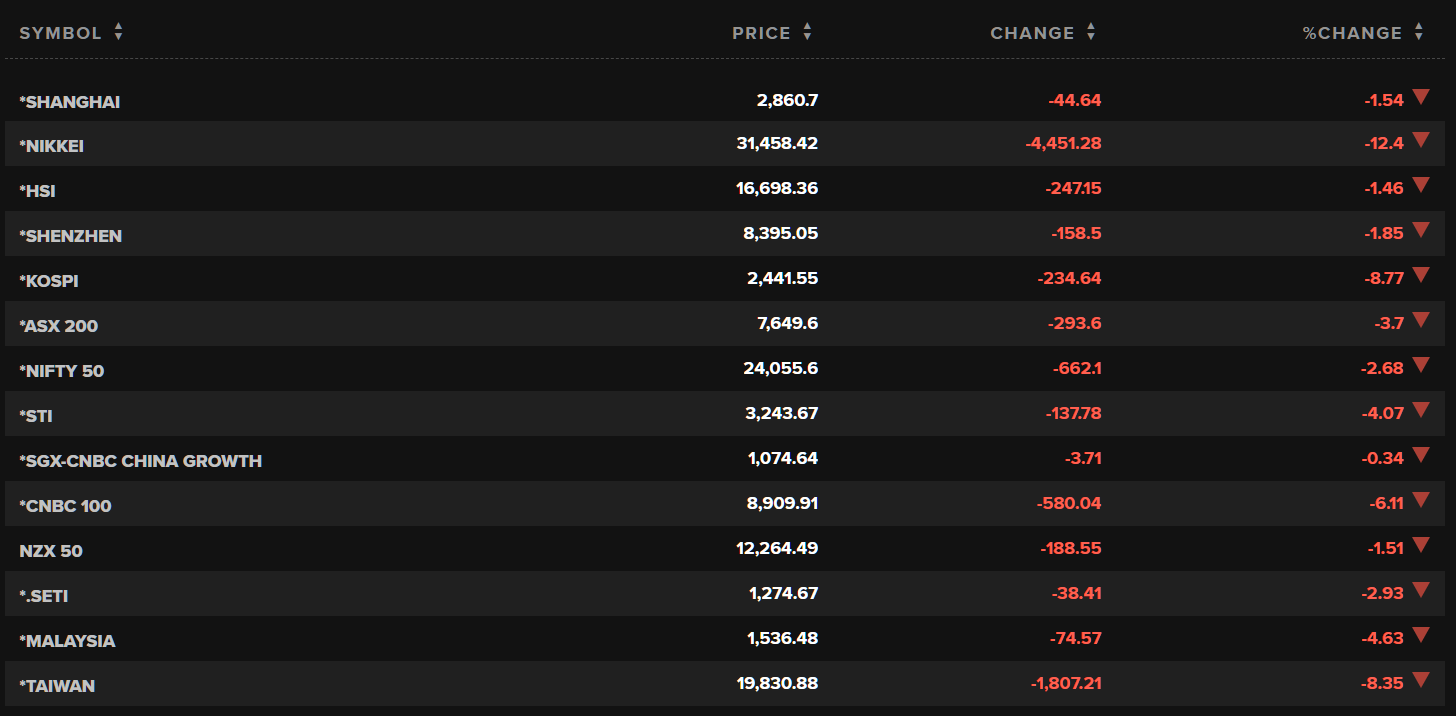Open the *NIKKEI symbol link

pos(52,146)
